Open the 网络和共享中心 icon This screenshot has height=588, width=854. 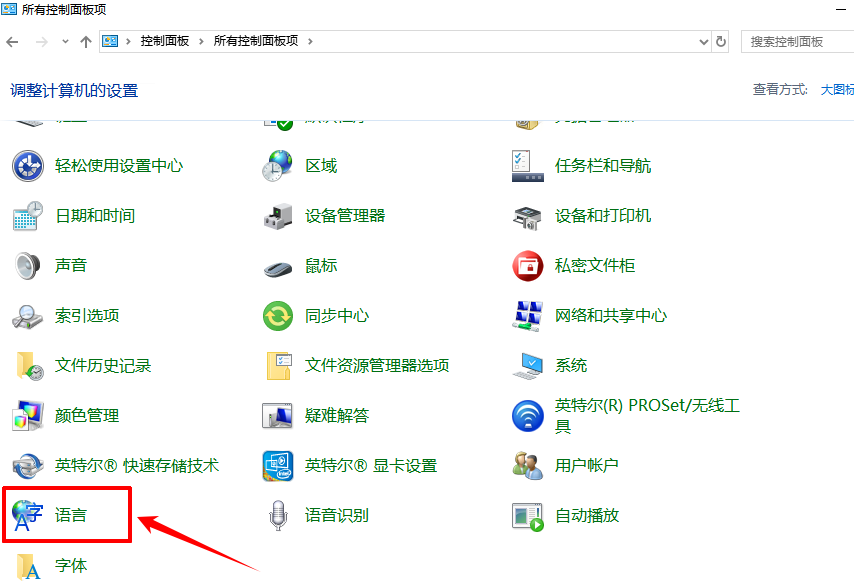528,316
